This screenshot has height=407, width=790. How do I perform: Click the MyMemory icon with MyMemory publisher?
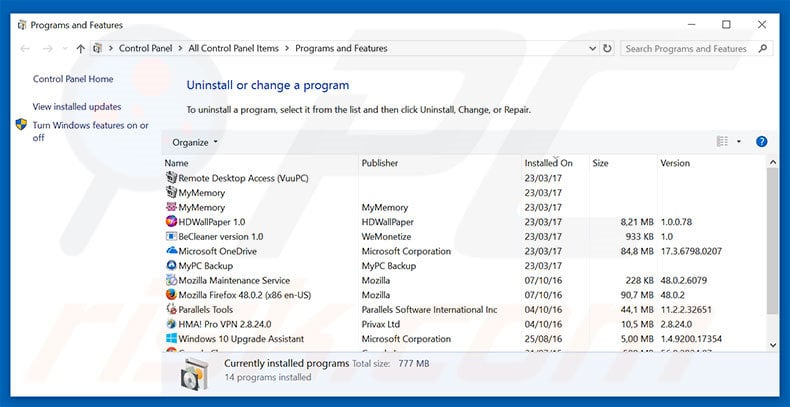pos(172,207)
